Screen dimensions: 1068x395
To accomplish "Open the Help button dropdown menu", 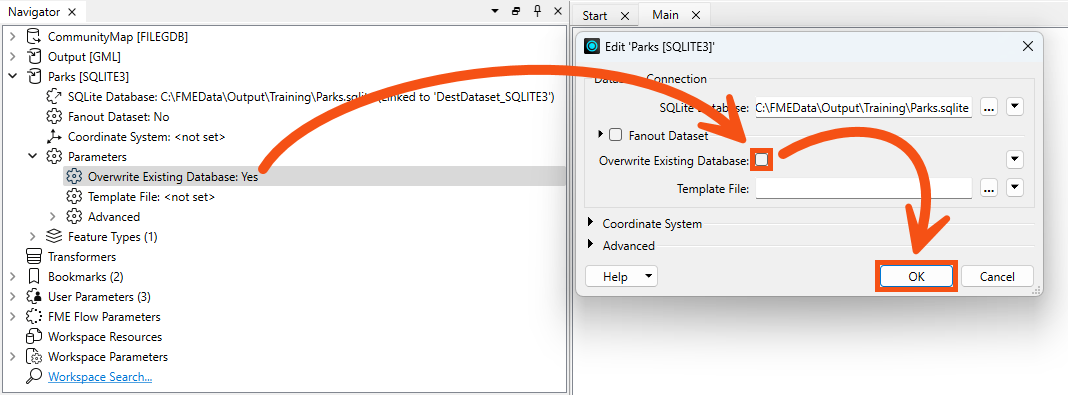I will click(648, 276).
